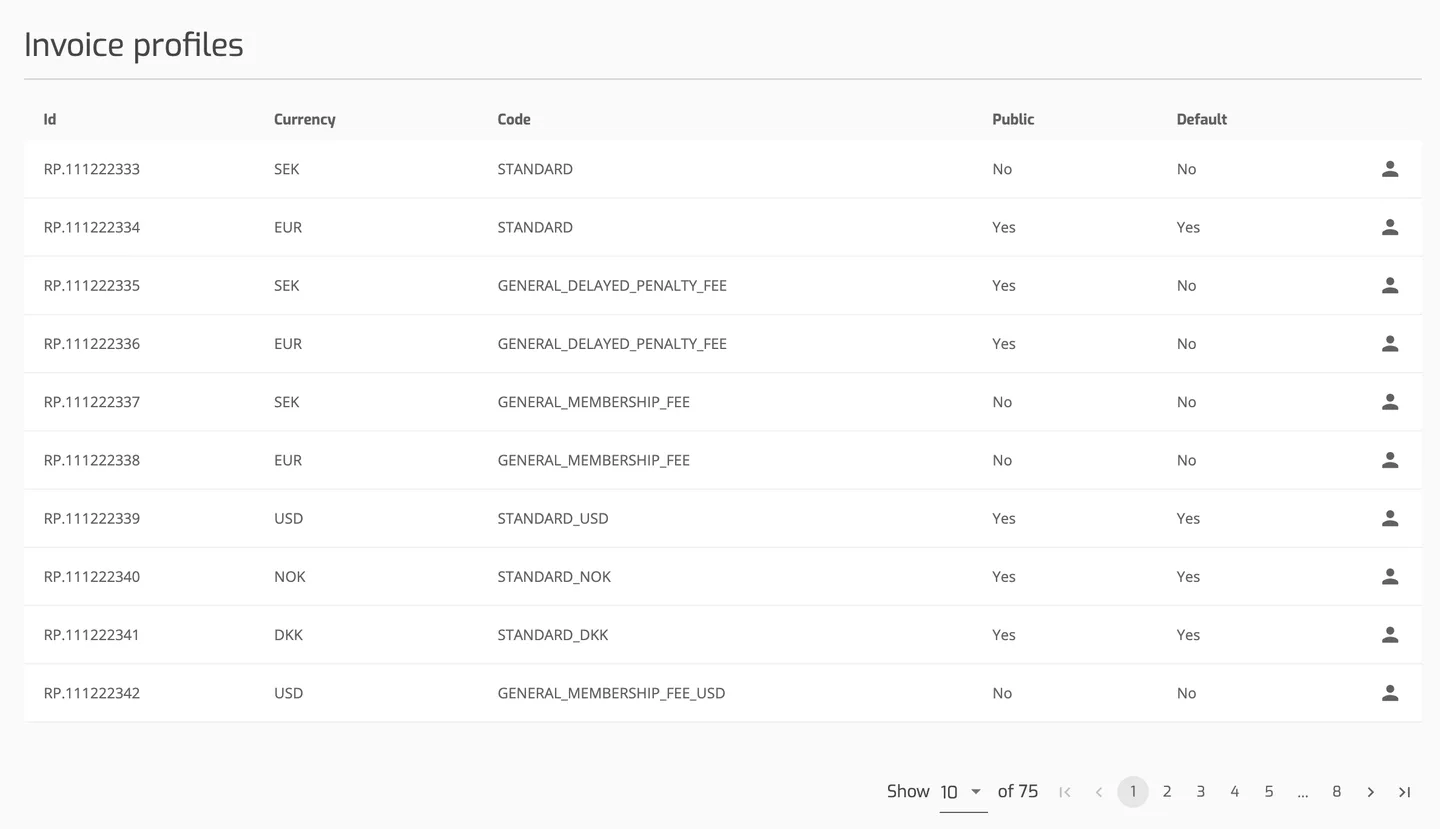Click the STANDARD_NOK code cell
Image resolution: width=1440 pixels, height=829 pixels.
coord(554,577)
